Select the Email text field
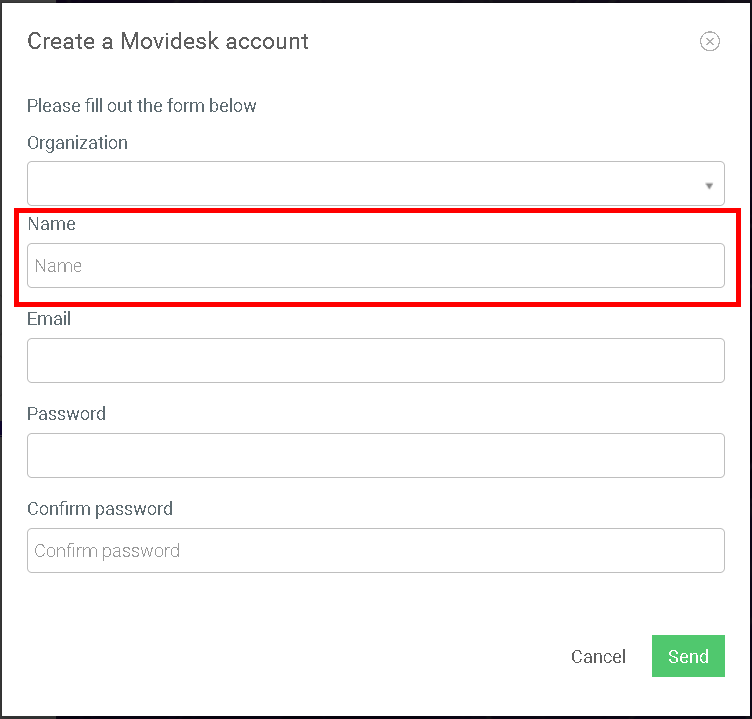The image size is (752, 719). (x=376, y=360)
